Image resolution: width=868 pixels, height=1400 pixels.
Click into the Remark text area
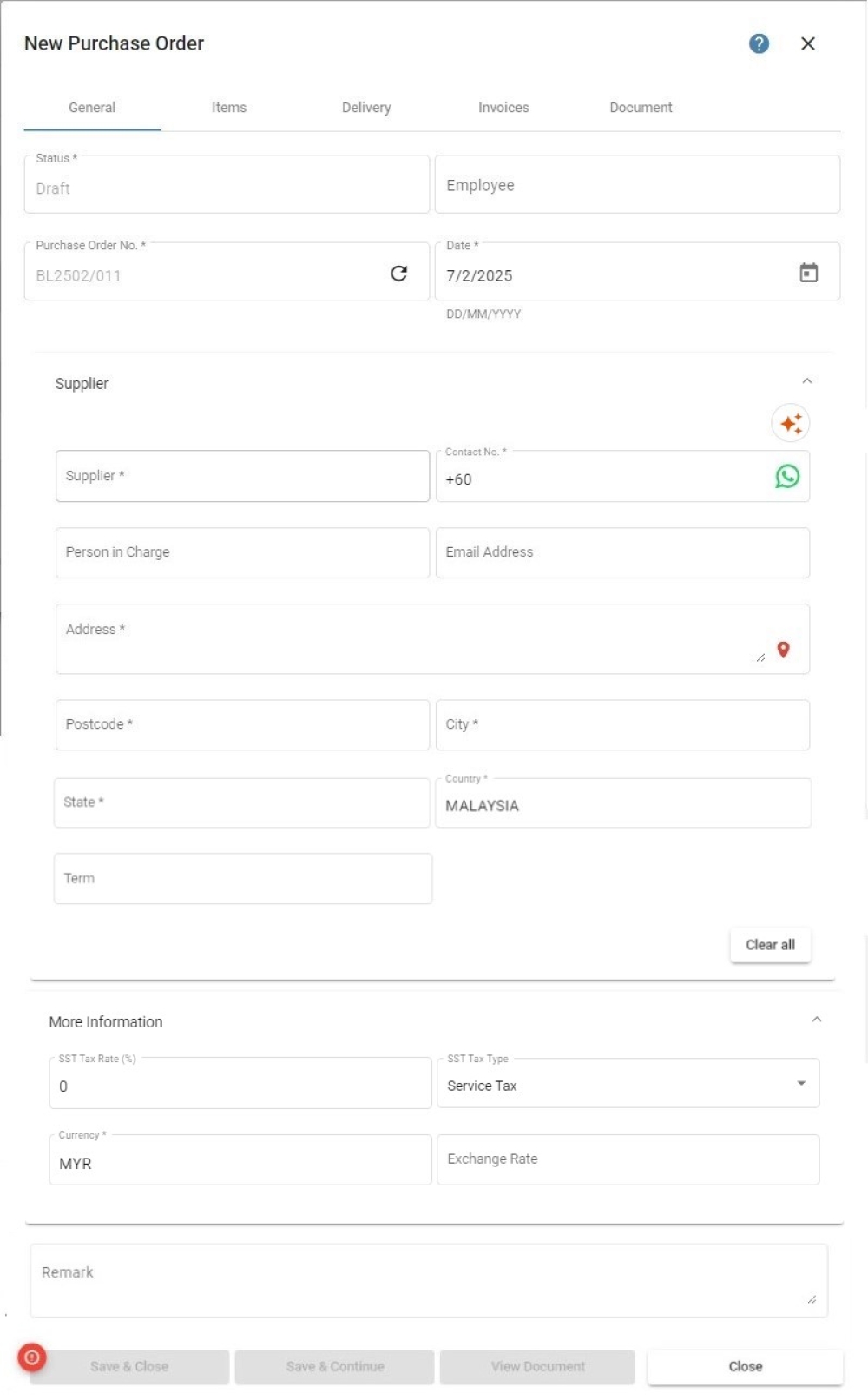[429, 1281]
